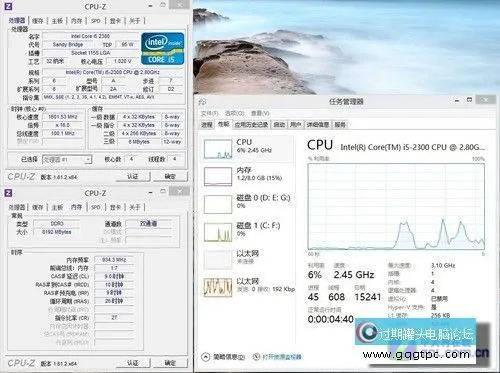Open 关于 tab in CPU-Z memory window
The height and width of the screenshot is (373, 500).
pos(134,207)
